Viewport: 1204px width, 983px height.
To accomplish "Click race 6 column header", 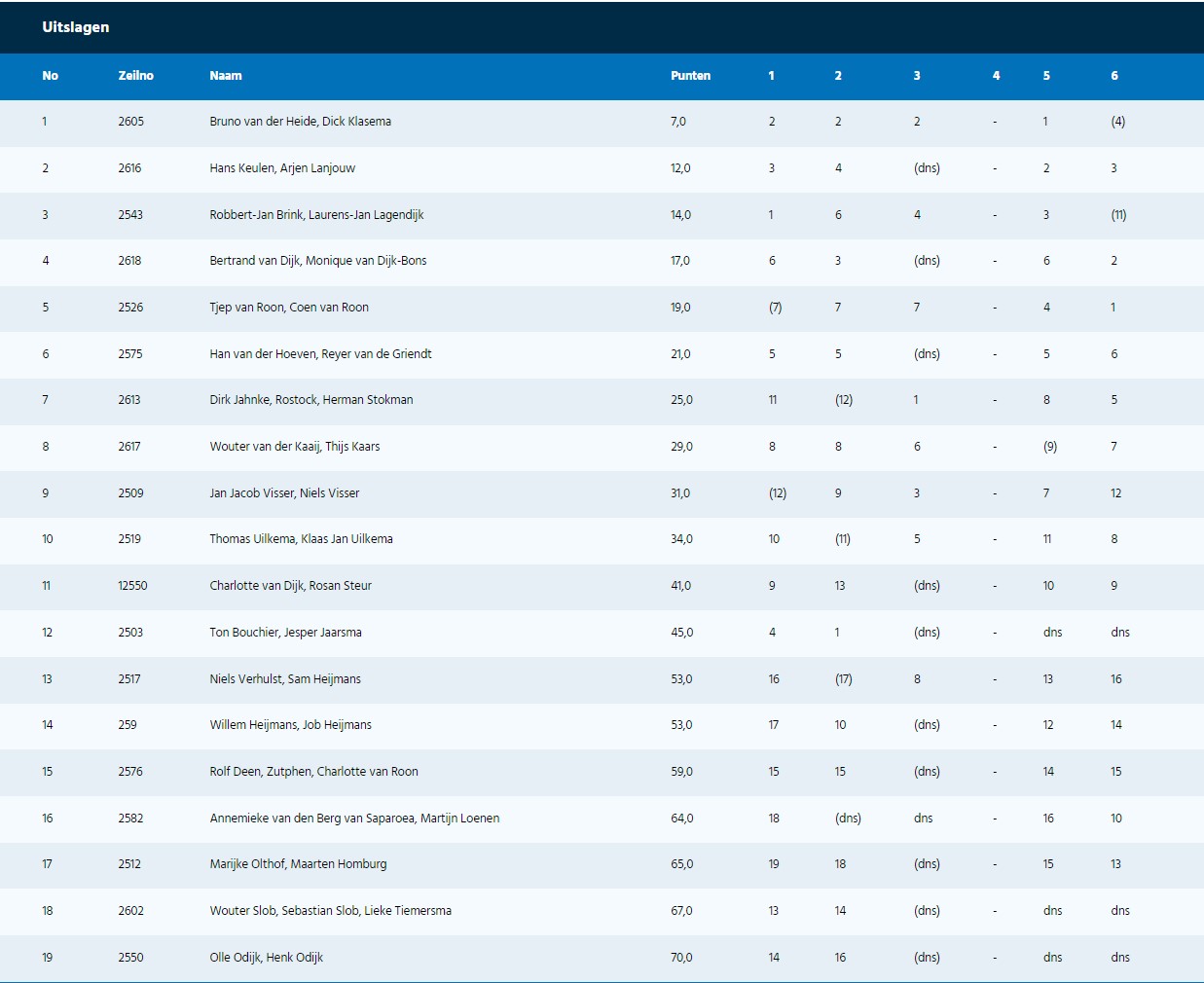I will [1114, 76].
